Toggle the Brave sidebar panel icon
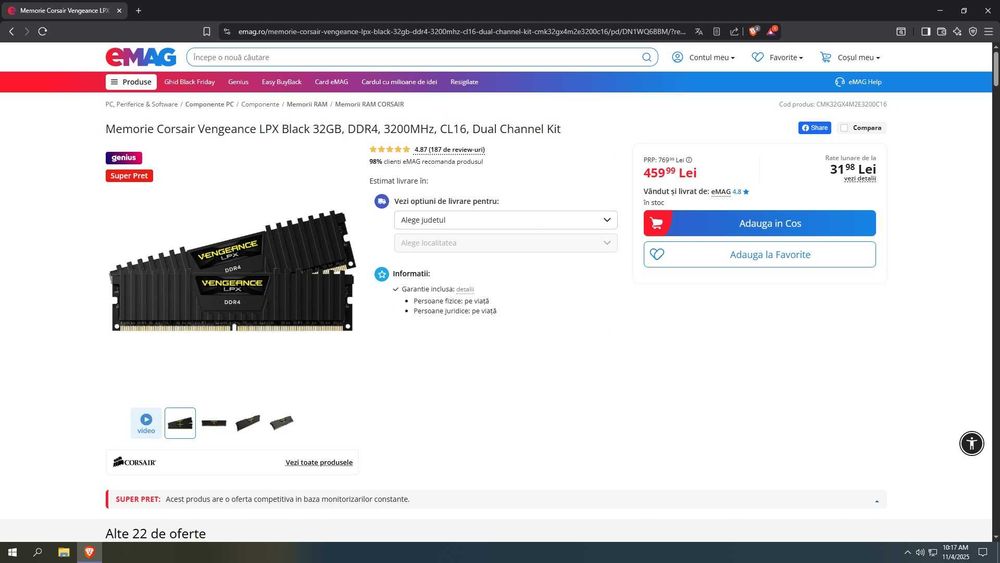This screenshot has width=1000, height=563. (x=925, y=31)
